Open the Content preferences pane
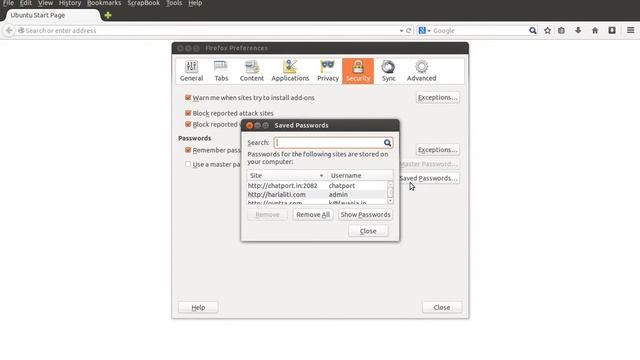640x360 pixels. [251, 71]
